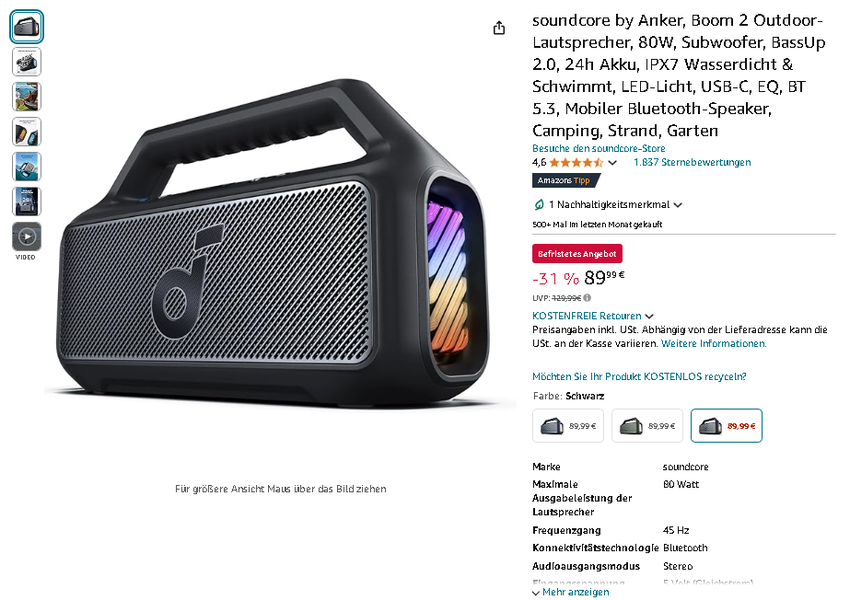Select the first product thumbnail image
Image resolution: width=850 pixels, height=600 pixels.
click(x=27, y=27)
